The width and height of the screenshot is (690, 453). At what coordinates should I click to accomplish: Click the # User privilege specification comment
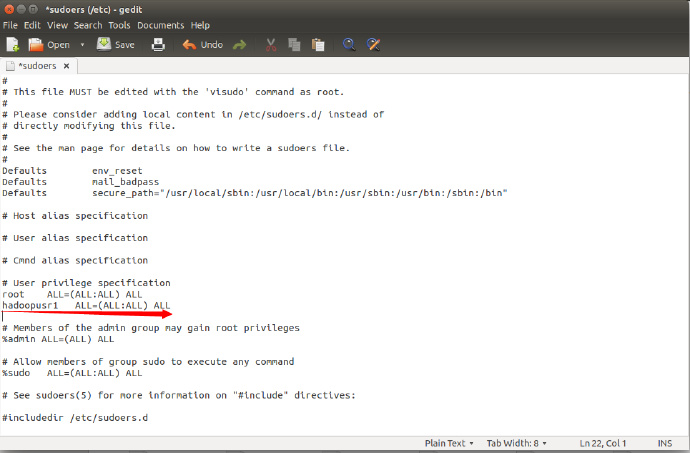[x=86, y=283]
